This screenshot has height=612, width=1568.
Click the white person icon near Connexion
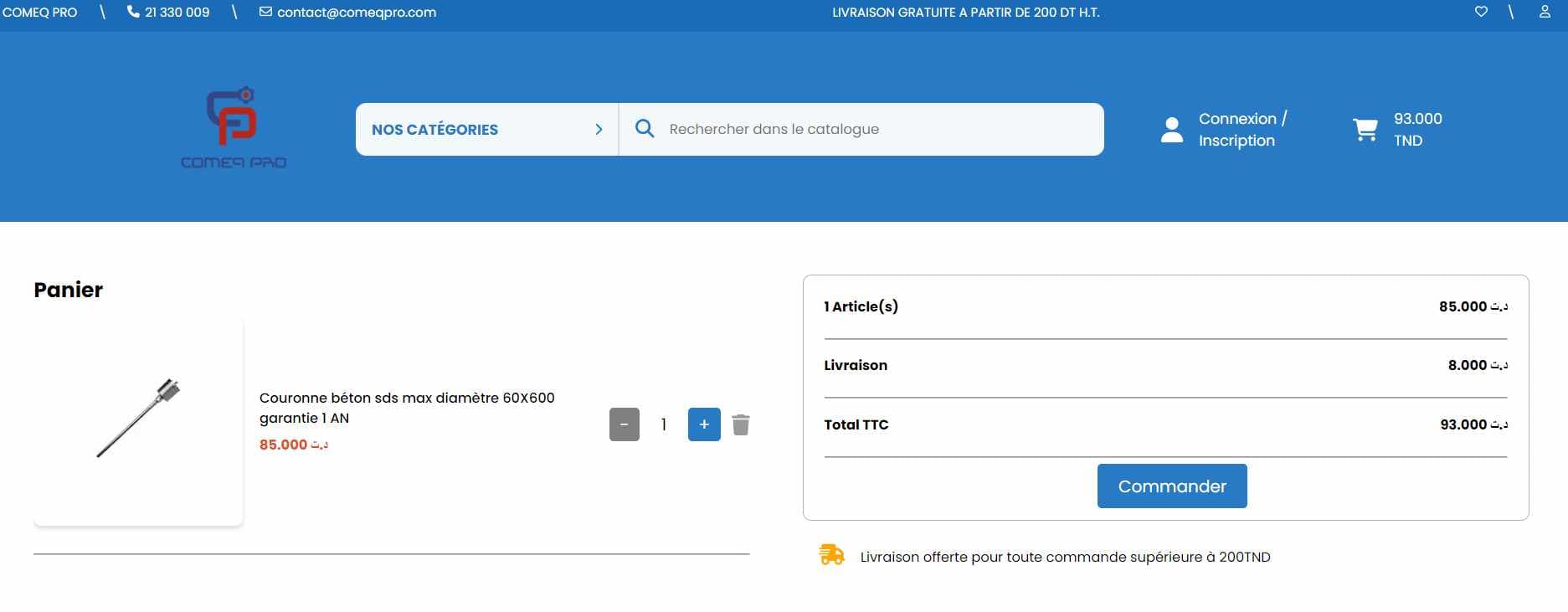tap(1172, 130)
